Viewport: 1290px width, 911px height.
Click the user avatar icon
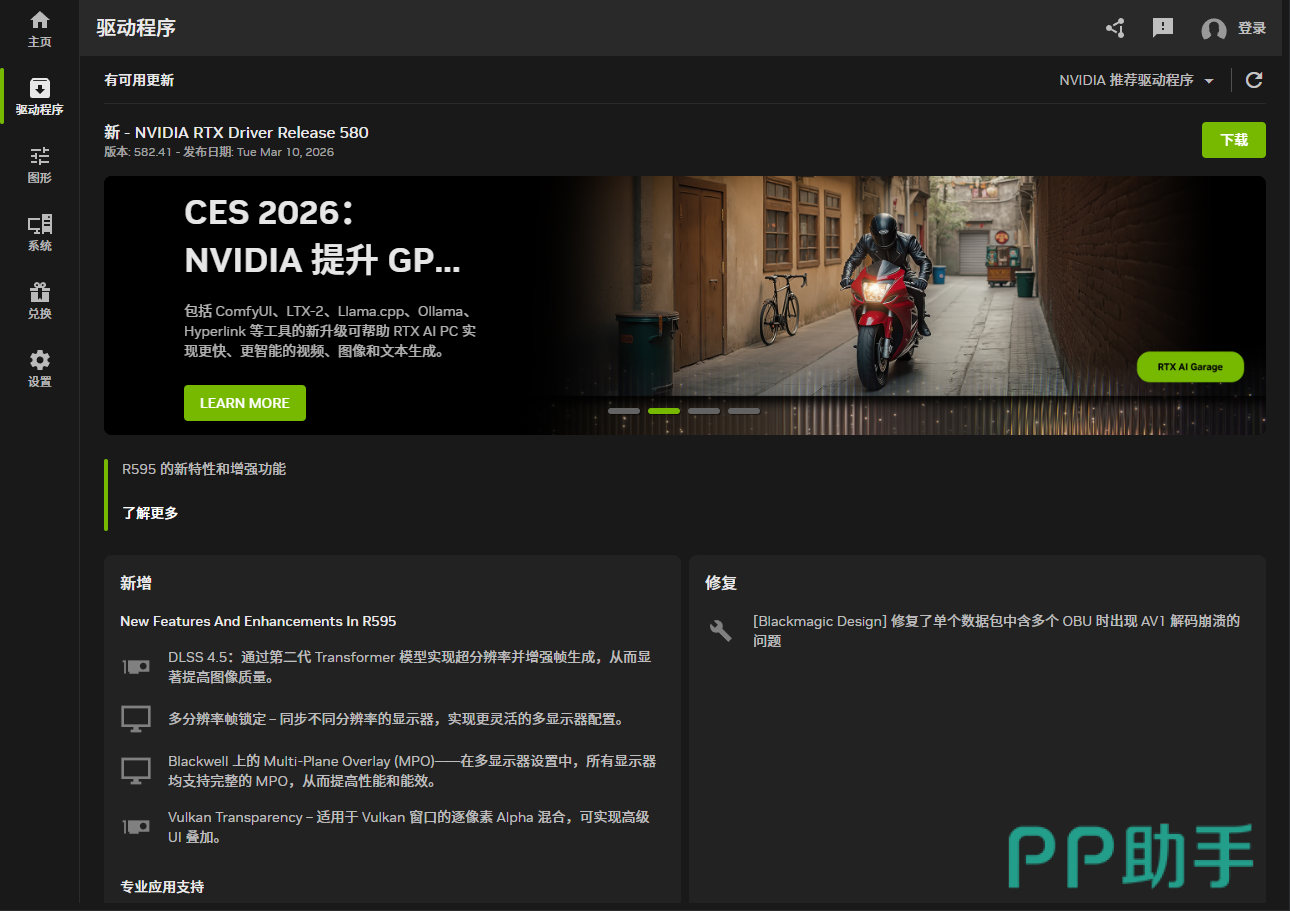pyautogui.click(x=1213, y=29)
